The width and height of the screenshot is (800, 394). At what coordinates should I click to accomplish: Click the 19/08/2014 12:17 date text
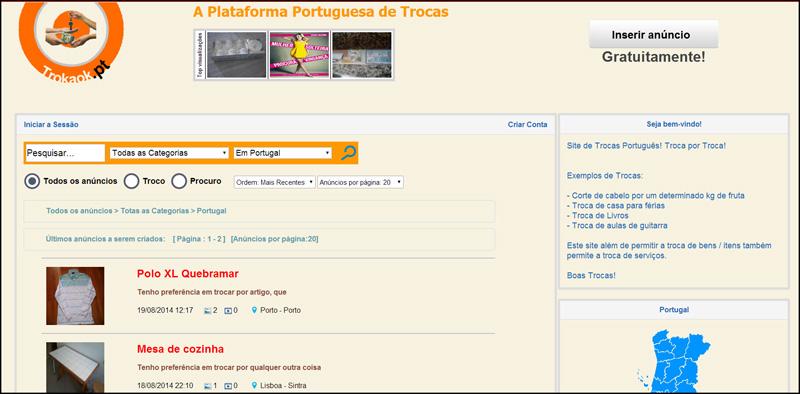pyautogui.click(x=165, y=310)
